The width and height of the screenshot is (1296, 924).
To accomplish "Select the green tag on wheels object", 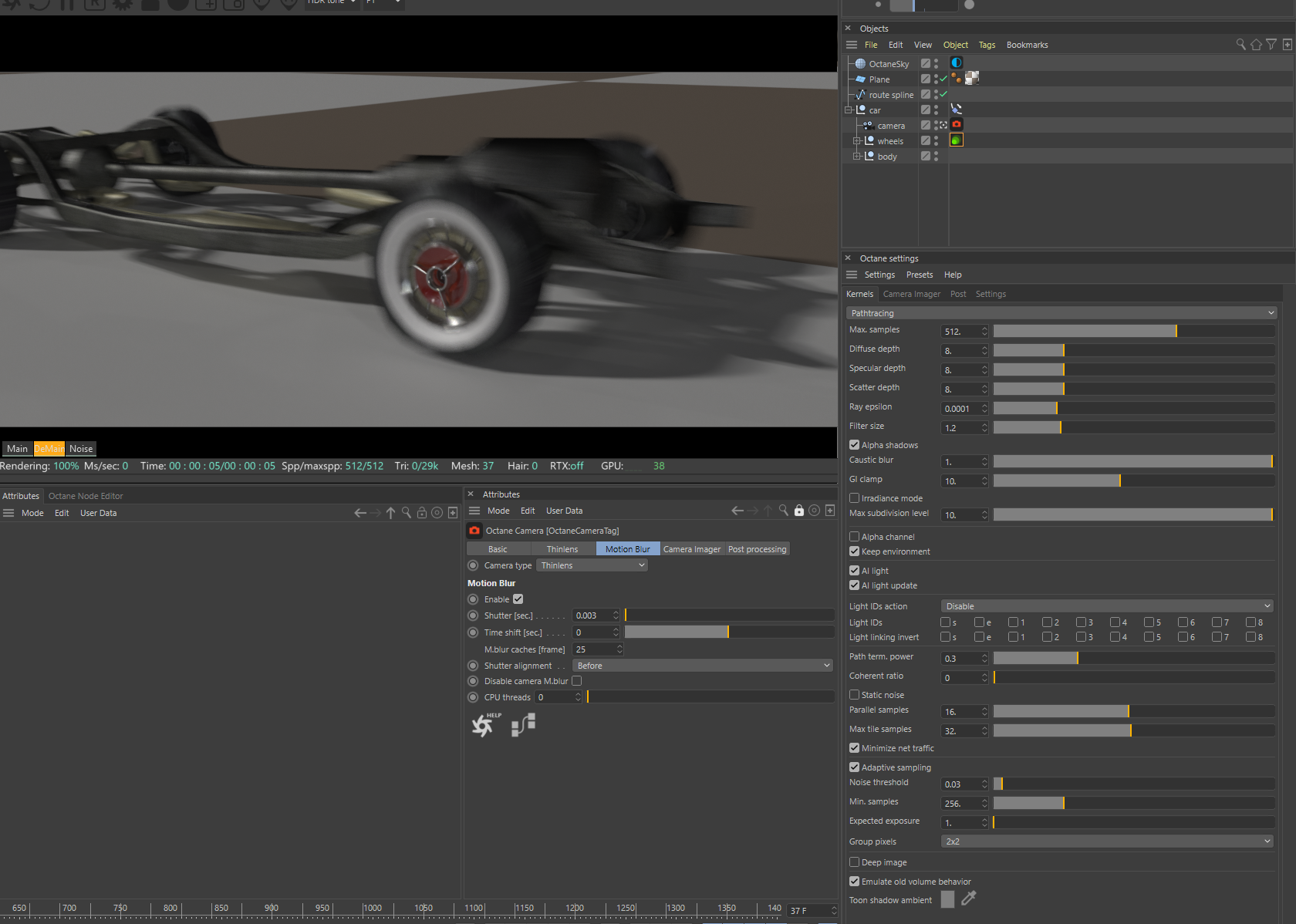I will tap(957, 140).
